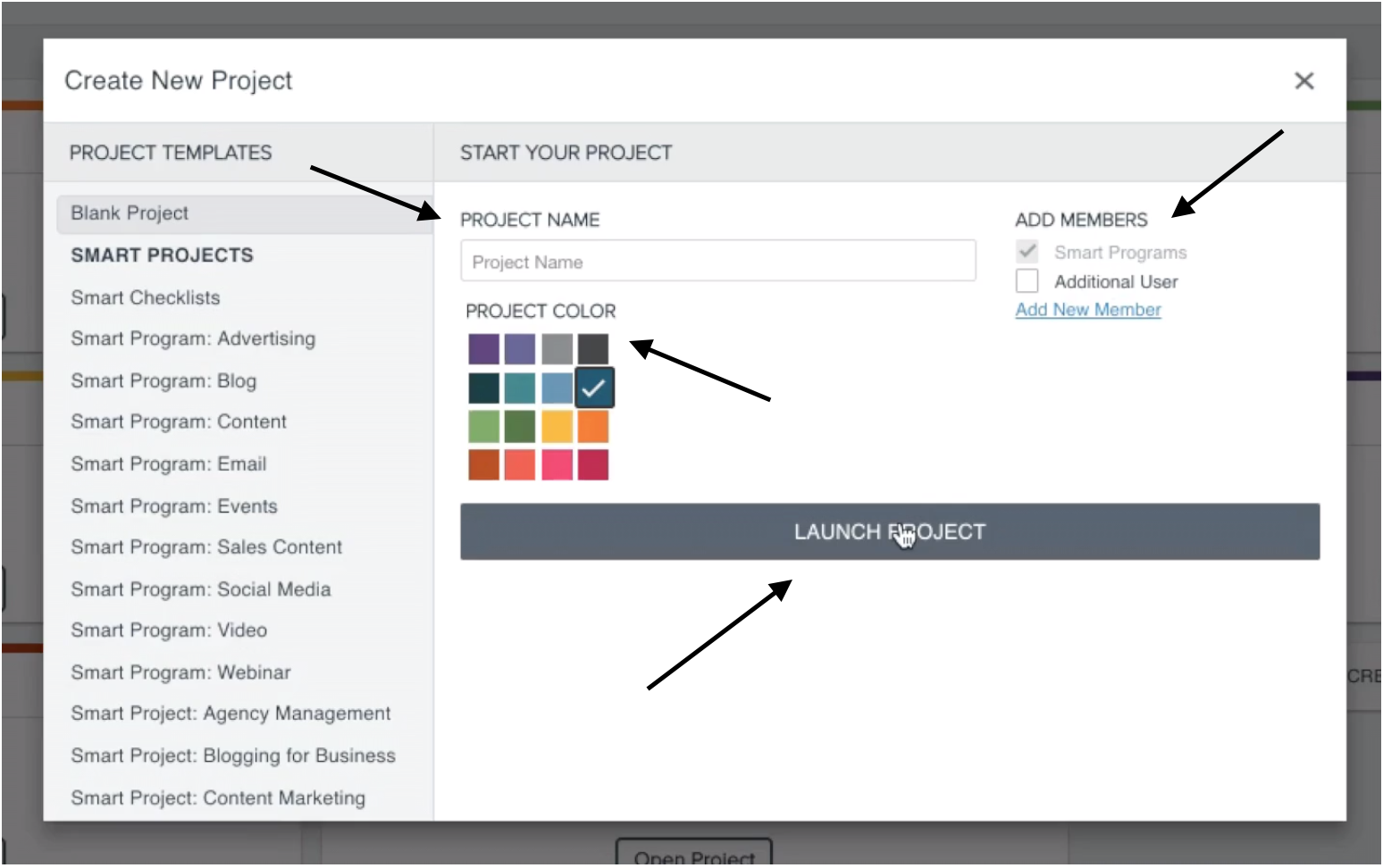The width and height of the screenshot is (1383, 868).
Task: Launch the project with the big button
Action: click(890, 532)
